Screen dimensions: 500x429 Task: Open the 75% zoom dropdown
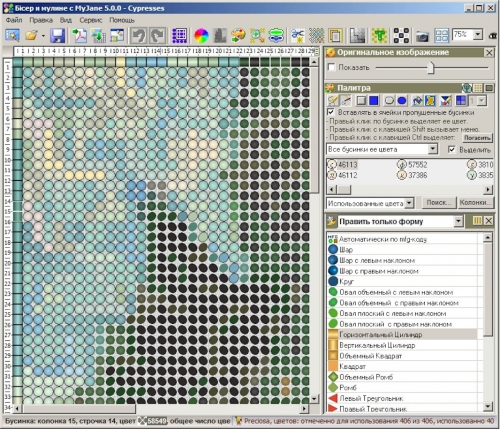(x=478, y=34)
